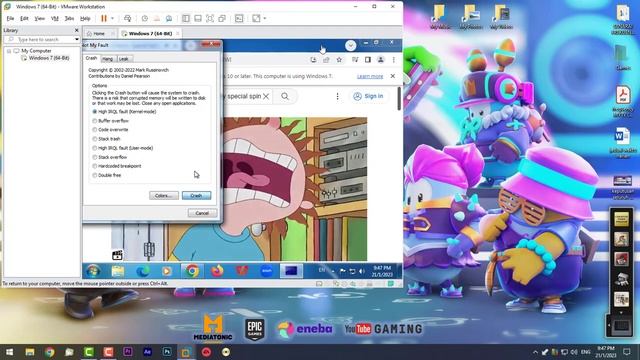The width and height of the screenshot is (640, 360).
Task: Clear the special spin search text
Action: click(x=266, y=96)
